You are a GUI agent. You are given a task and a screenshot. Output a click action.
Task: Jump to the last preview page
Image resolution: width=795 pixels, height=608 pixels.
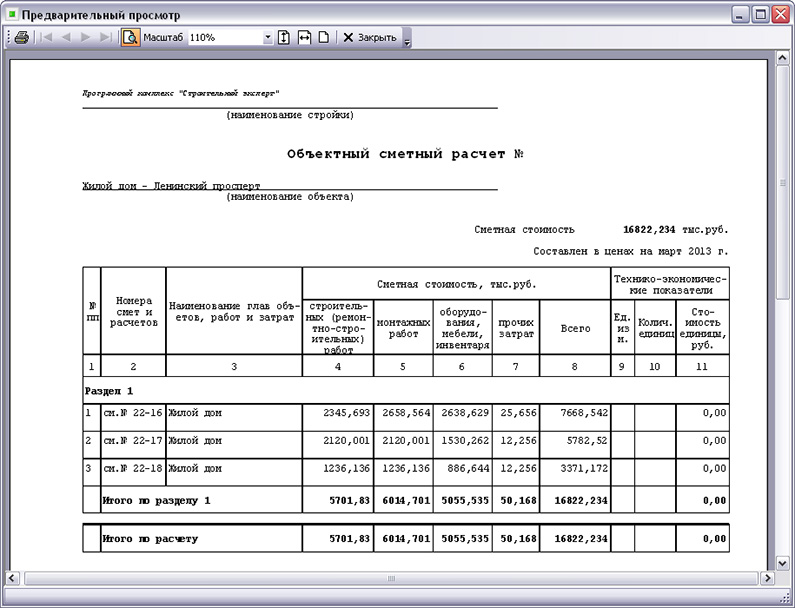[x=105, y=38]
